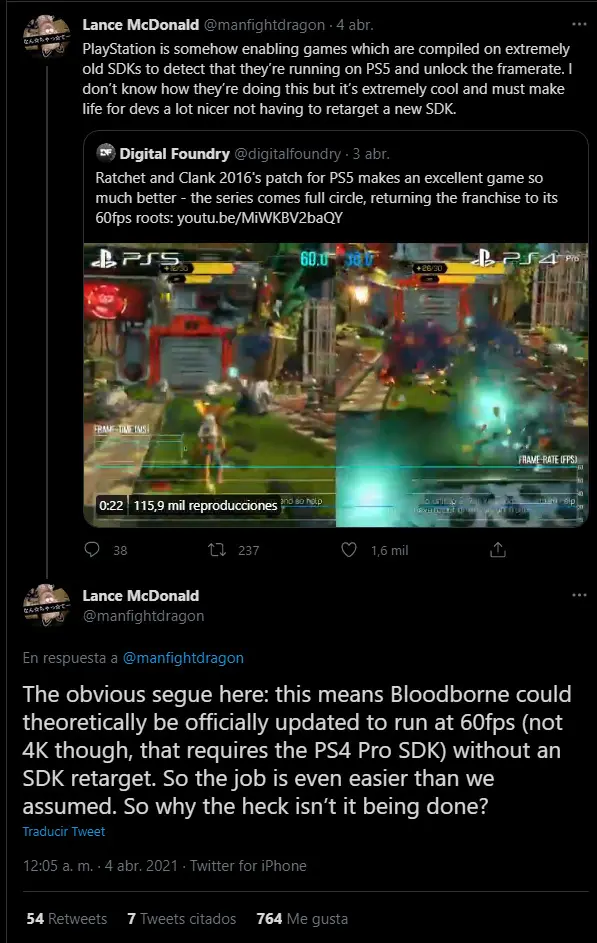View the 764 Me gusta list
The image size is (597, 943).
pos(302,919)
